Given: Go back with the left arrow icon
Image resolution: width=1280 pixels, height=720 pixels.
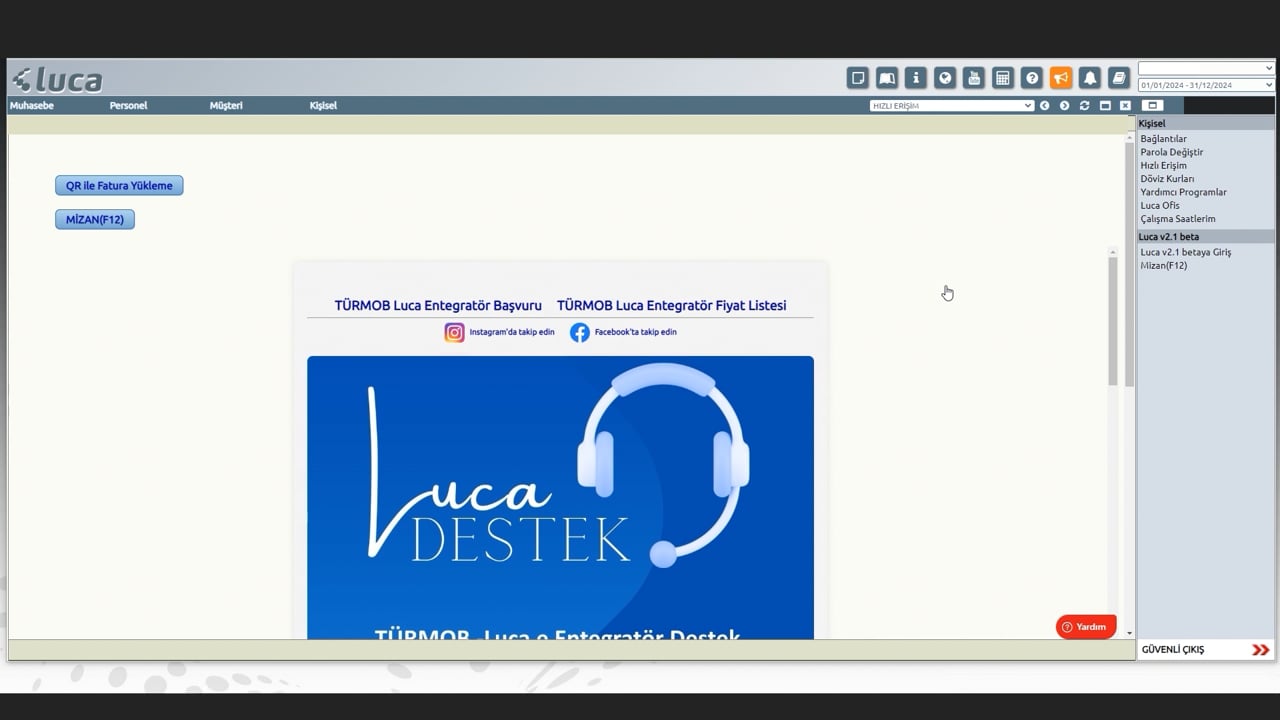Looking at the screenshot, I should tap(1044, 105).
